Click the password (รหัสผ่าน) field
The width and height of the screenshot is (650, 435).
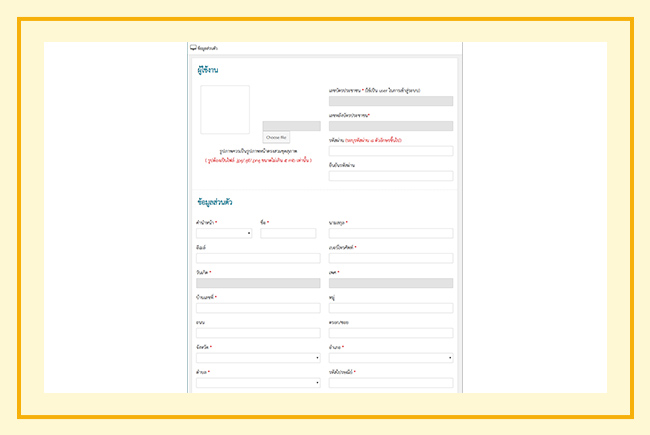(390, 151)
